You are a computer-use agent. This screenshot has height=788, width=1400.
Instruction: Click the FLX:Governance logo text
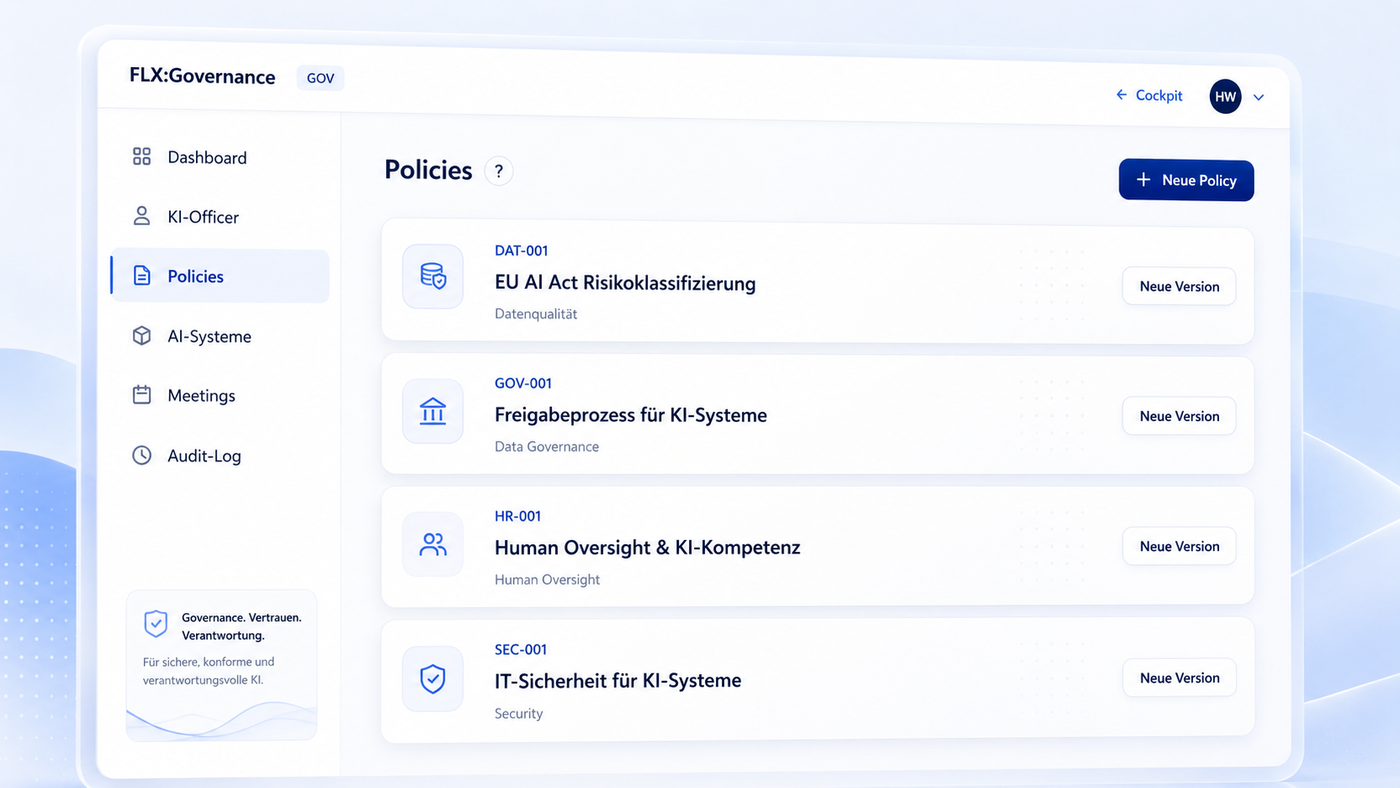(202, 76)
